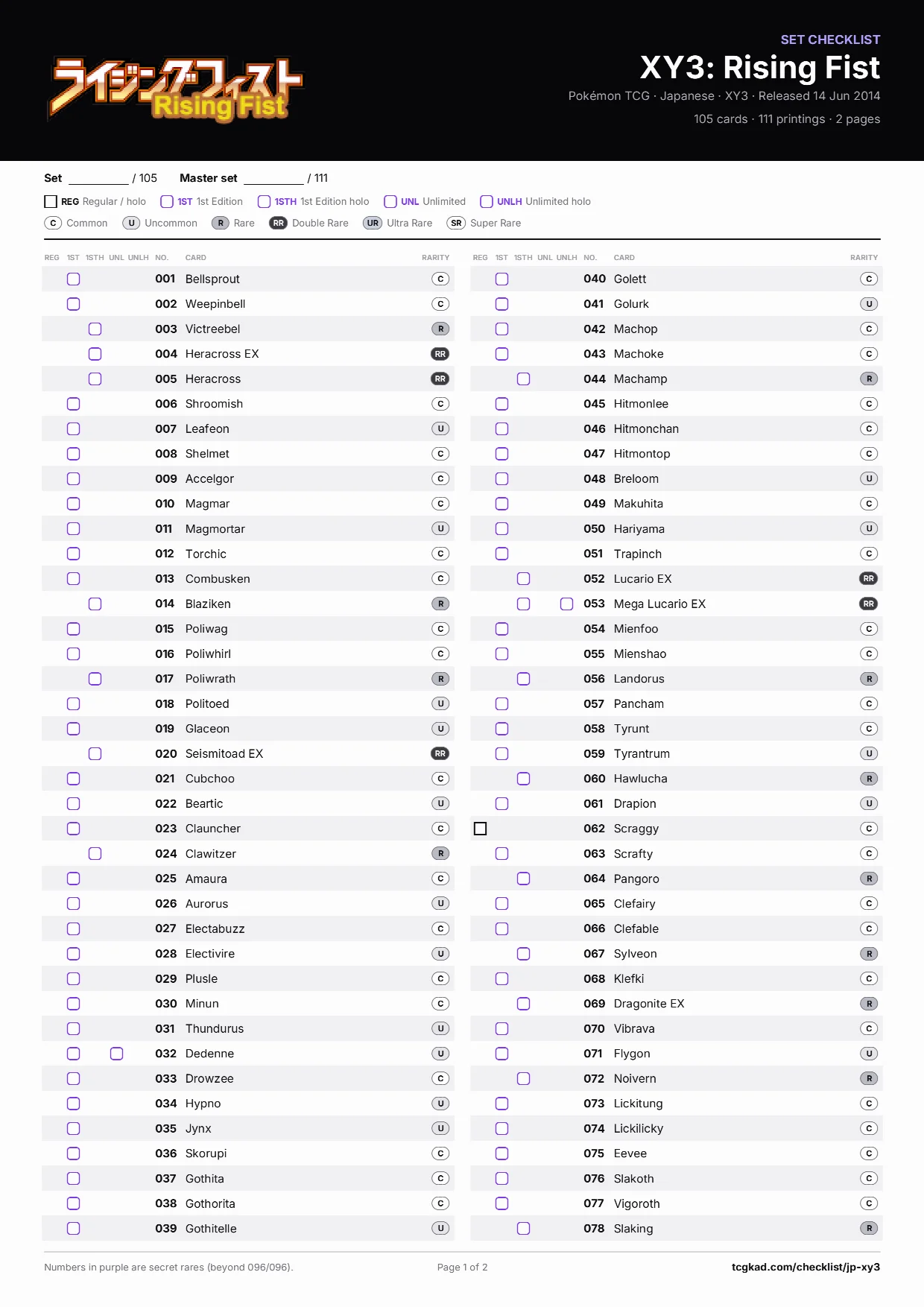Image resolution: width=924 pixels, height=1307 pixels.
Task: Click the Rare badge next to Victreebel
Action: pyautogui.click(x=440, y=329)
